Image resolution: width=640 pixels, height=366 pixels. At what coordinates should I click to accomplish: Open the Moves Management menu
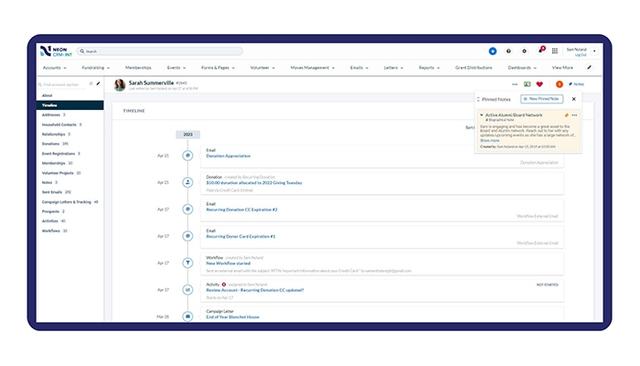click(x=312, y=68)
